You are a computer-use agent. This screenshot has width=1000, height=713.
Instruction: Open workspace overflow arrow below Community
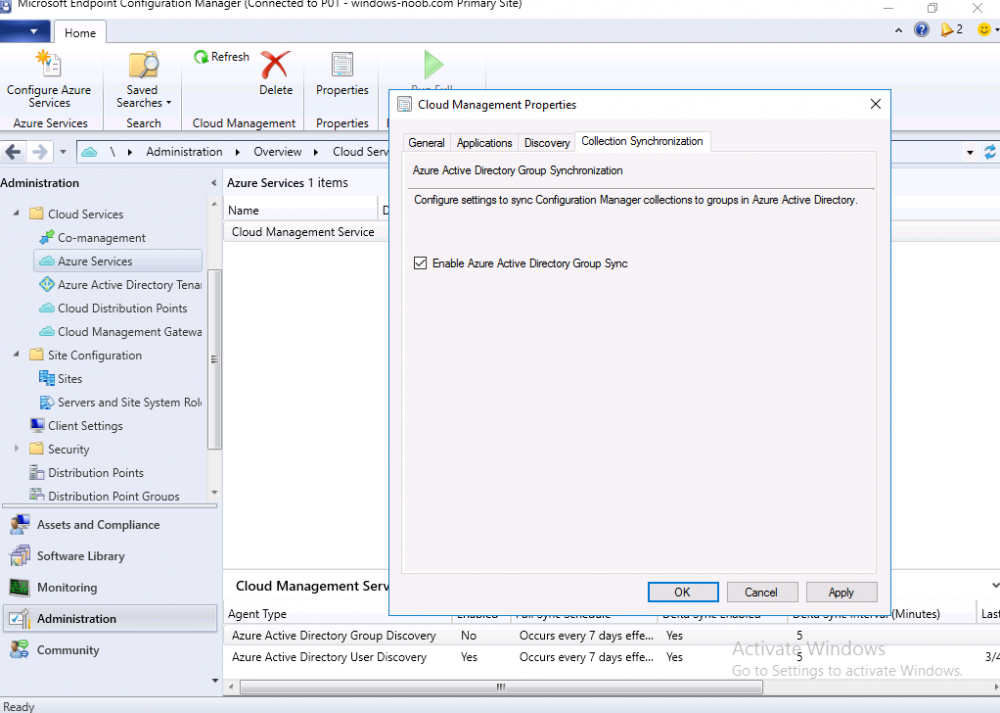214,681
